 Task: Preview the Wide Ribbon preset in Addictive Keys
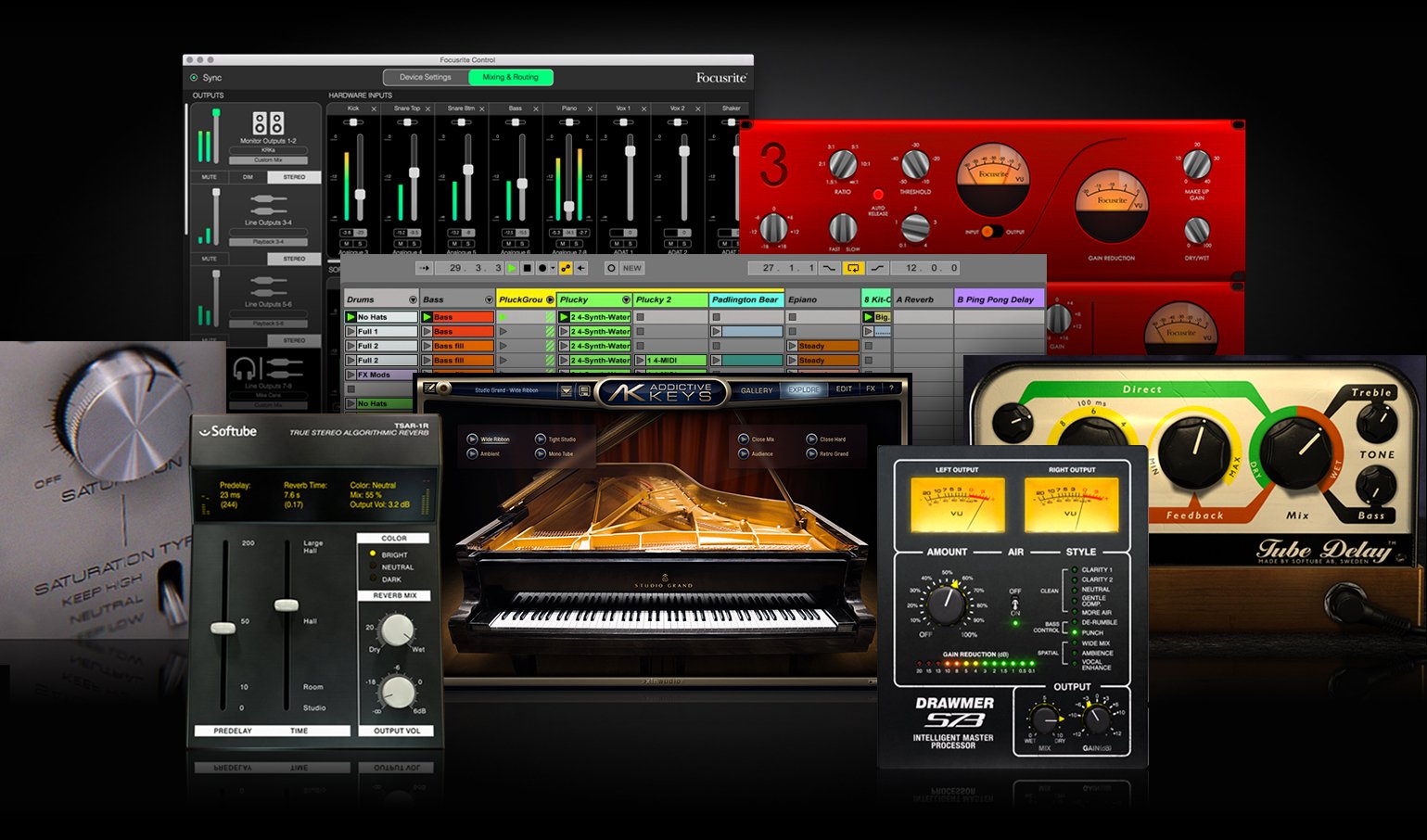472,439
